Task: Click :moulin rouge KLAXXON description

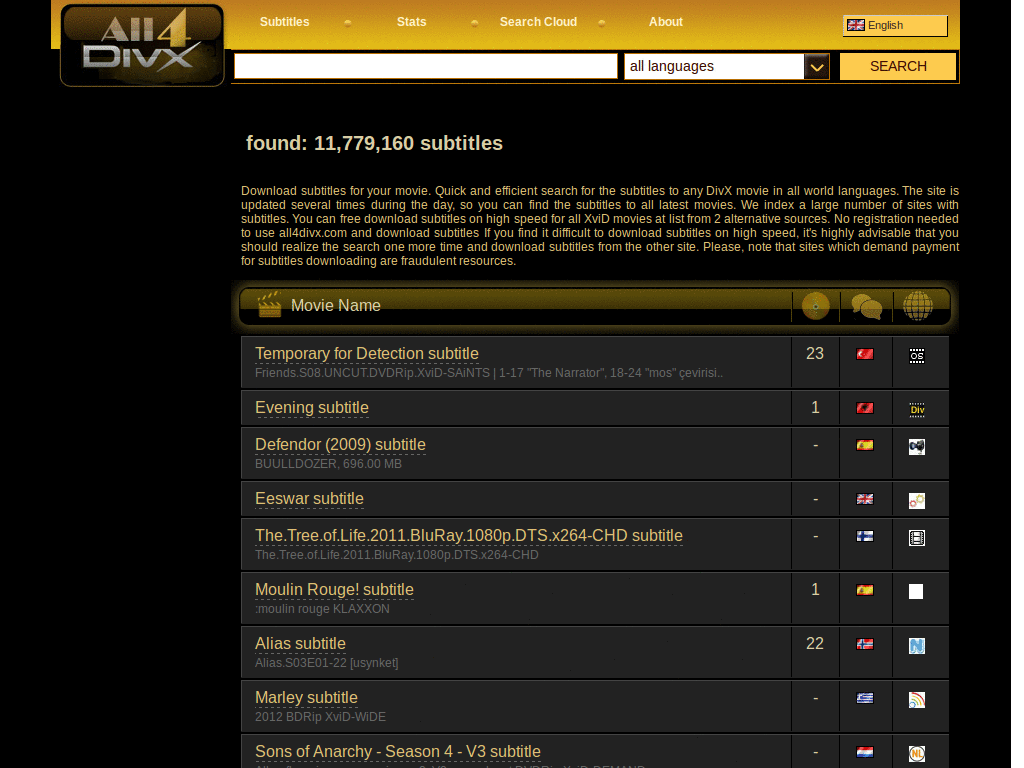Action: coord(322,609)
